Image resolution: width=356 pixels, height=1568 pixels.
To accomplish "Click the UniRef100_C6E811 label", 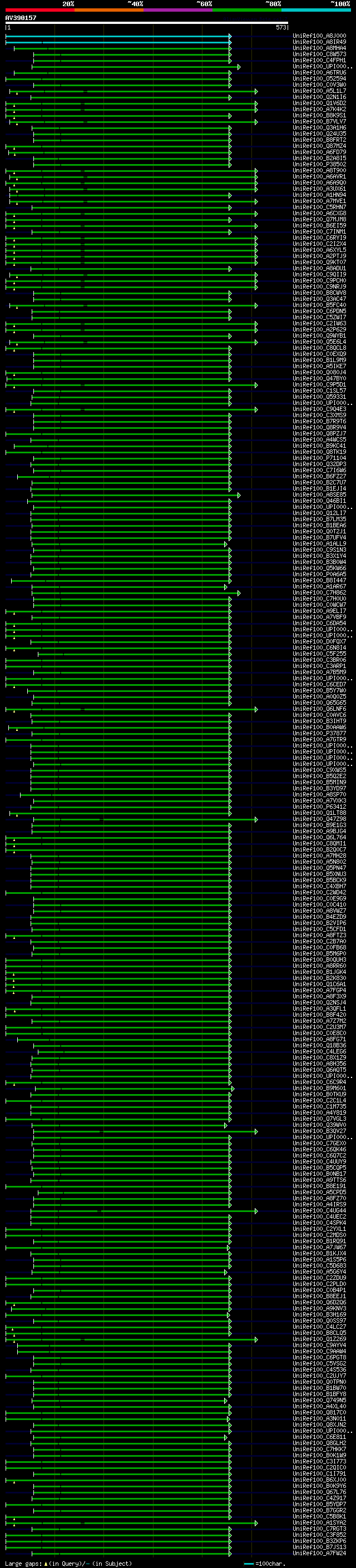I will 319,1437.
